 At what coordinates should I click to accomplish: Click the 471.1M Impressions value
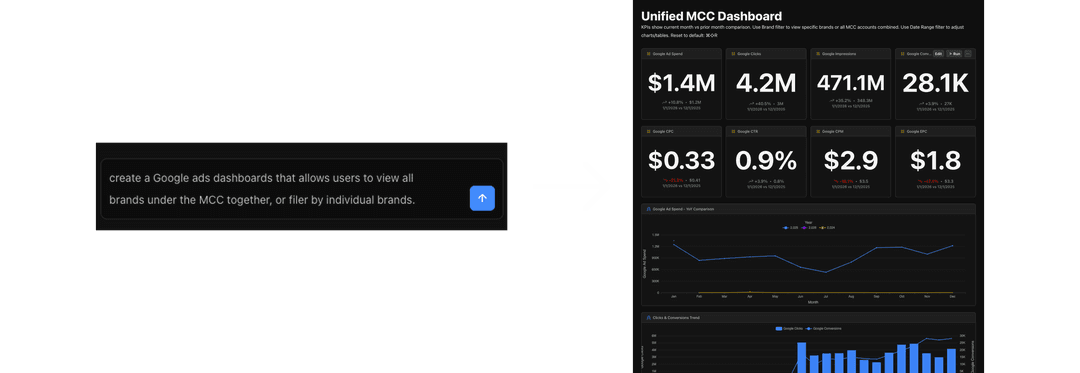pos(851,83)
